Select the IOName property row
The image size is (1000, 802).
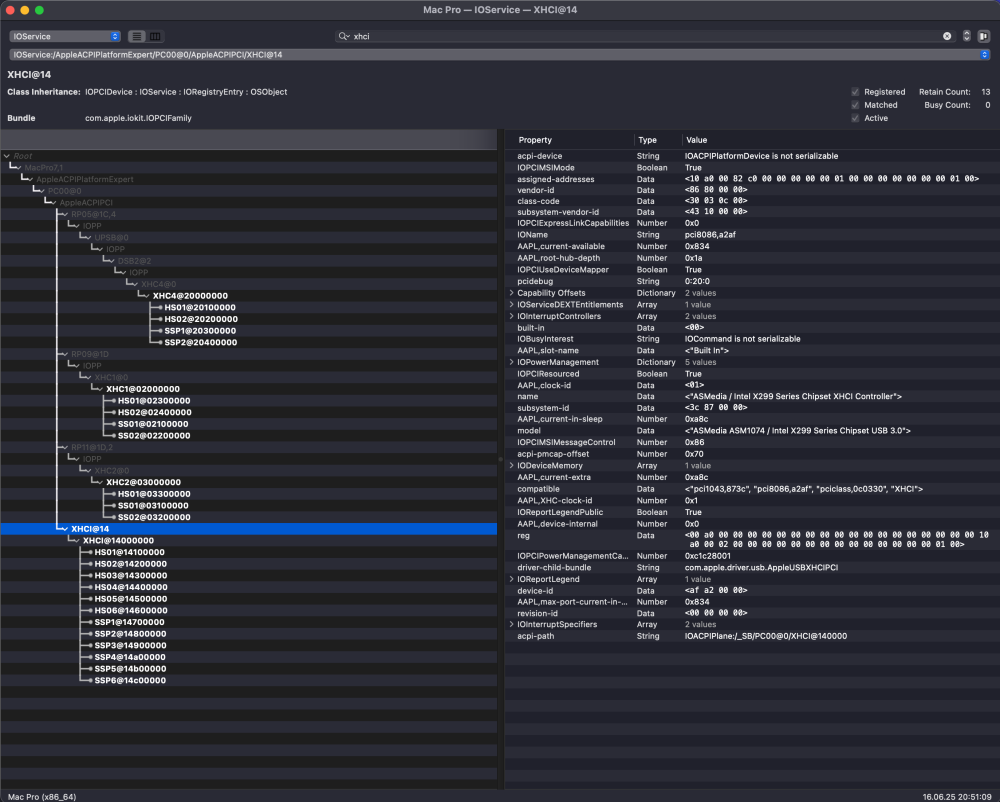coord(753,235)
